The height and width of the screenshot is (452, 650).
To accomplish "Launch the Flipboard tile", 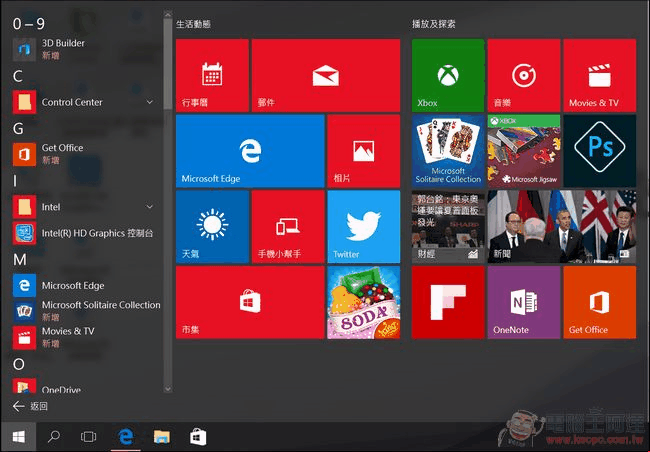I will tap(448, 302).
